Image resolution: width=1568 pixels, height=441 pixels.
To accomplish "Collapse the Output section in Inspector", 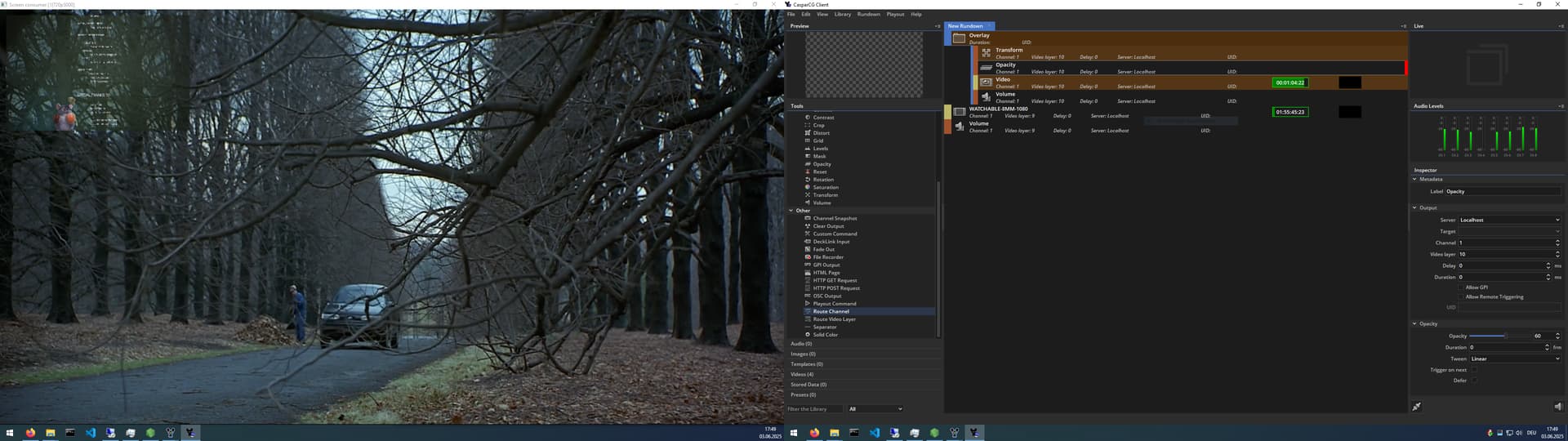I will coord(1415,207).
